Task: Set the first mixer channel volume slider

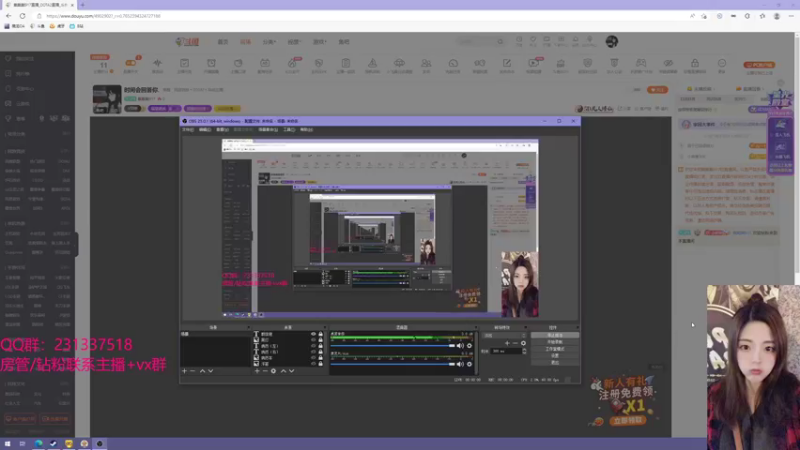Action: tap(392, 346)
